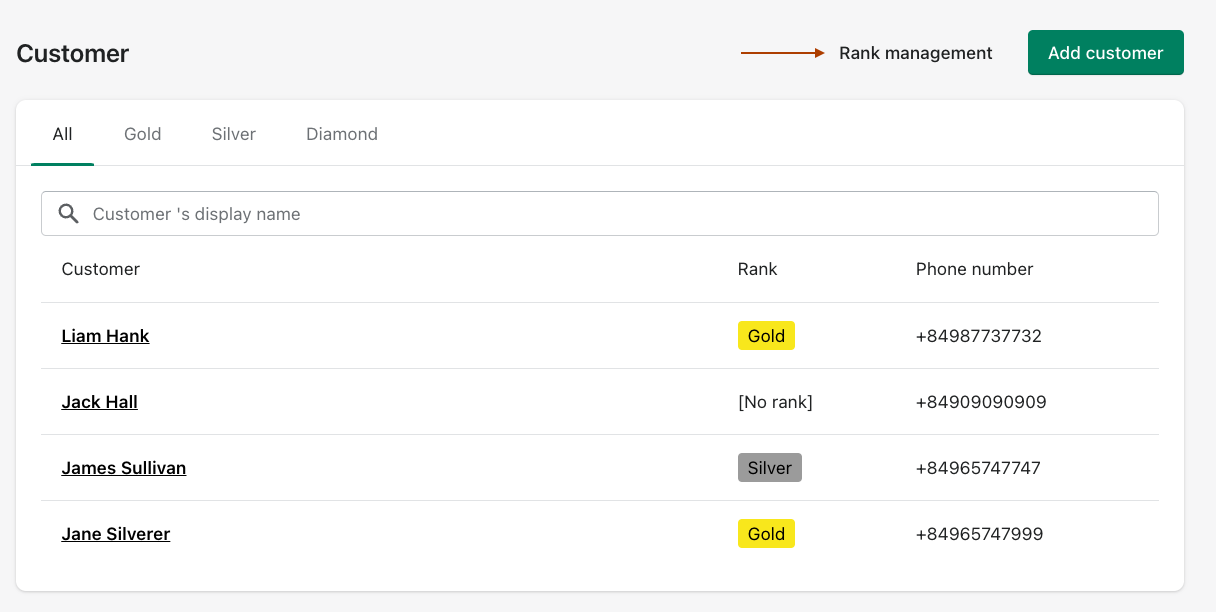Click the Customer column header
1216x612 pixels.
tap(100, 269)
